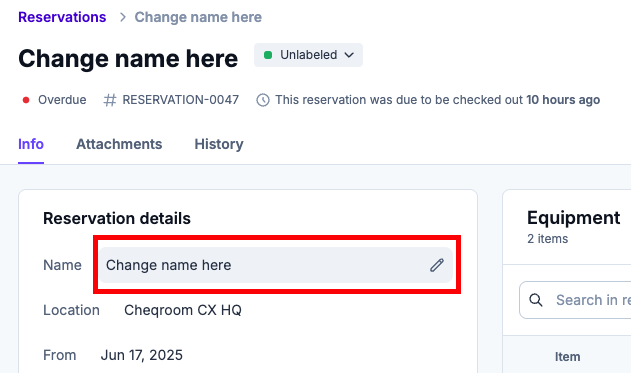631x373 pixels.
Task: Click the hash icon before RESERVATION-0047
Action: point(110,100)
